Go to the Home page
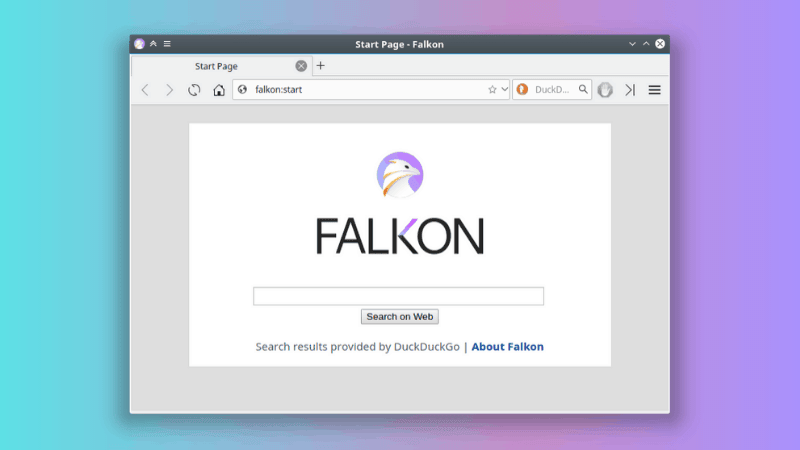This screenshot has height=450, width=800. coord(219,90)
